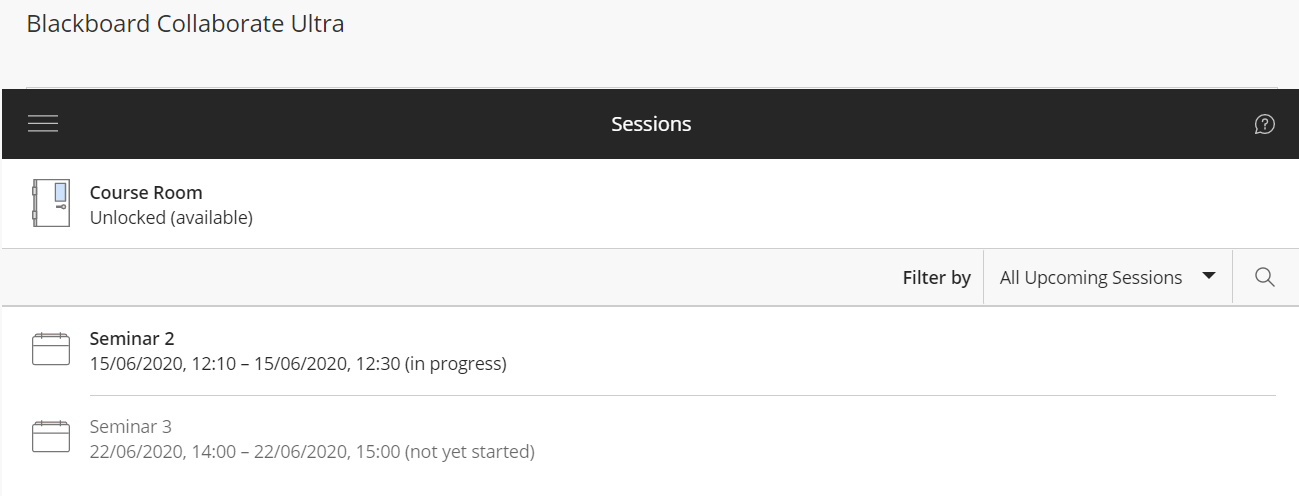Screen dimensions: 1299x496
Task: Click the help question mark icon
Action: tap(1264, 124)
